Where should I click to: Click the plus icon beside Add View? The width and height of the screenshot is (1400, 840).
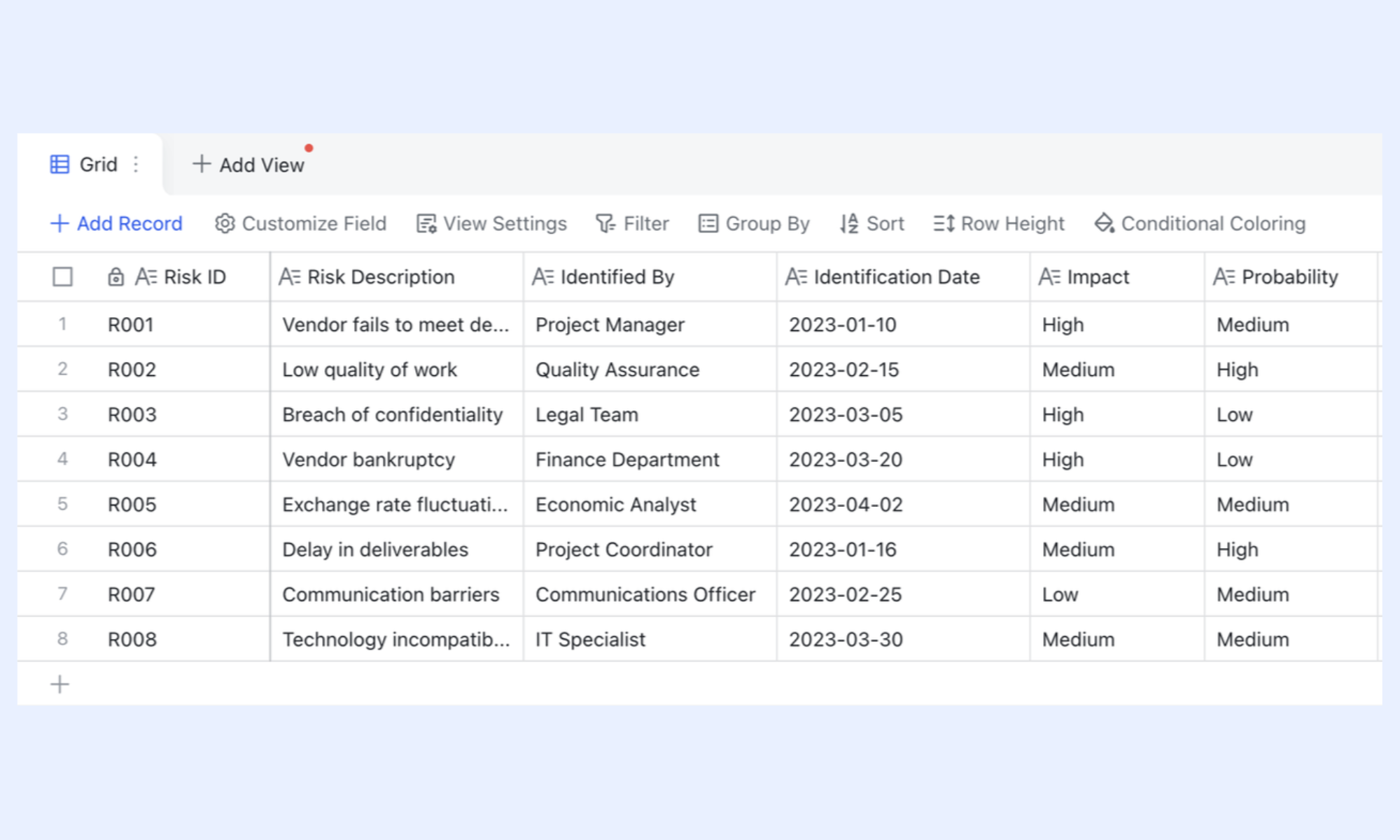point(202,164)
